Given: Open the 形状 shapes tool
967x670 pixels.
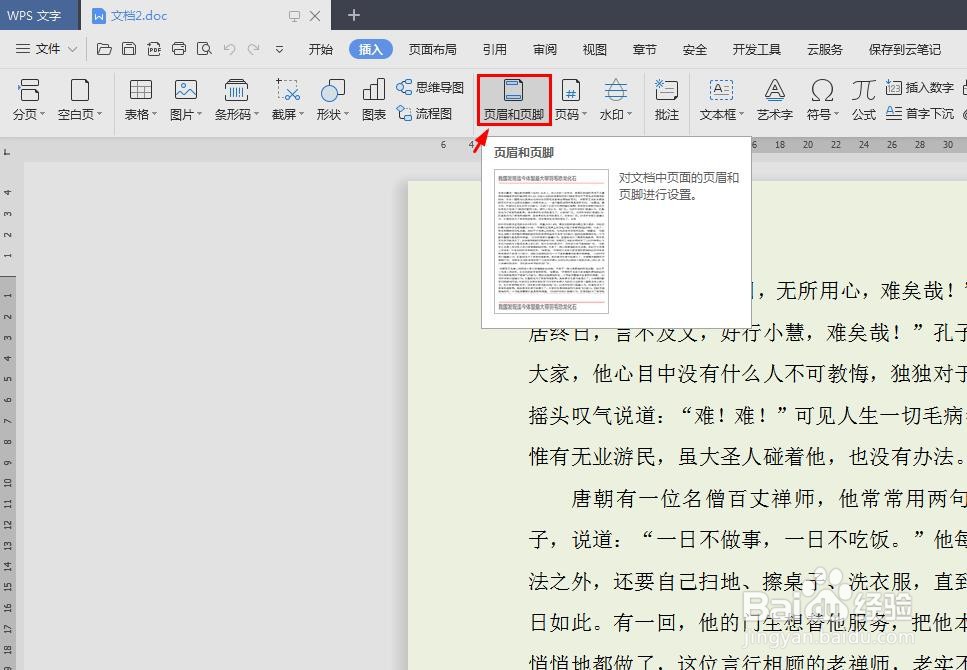Looking at the screenshot, I should [x=332, y=99].
